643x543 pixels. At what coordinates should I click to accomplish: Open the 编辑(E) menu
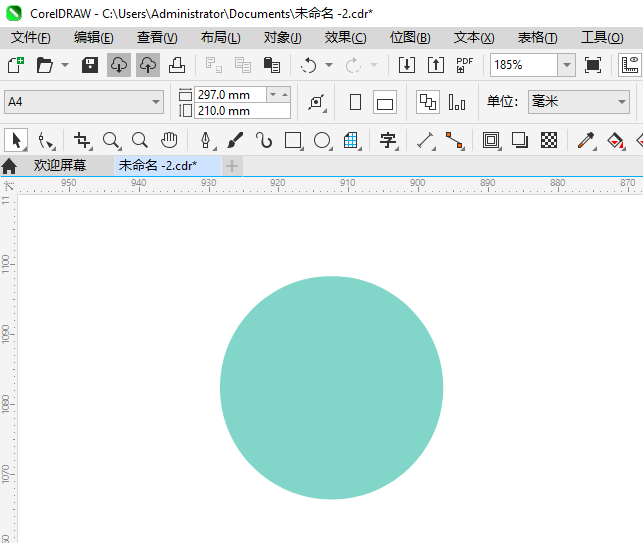coord(94,38)
